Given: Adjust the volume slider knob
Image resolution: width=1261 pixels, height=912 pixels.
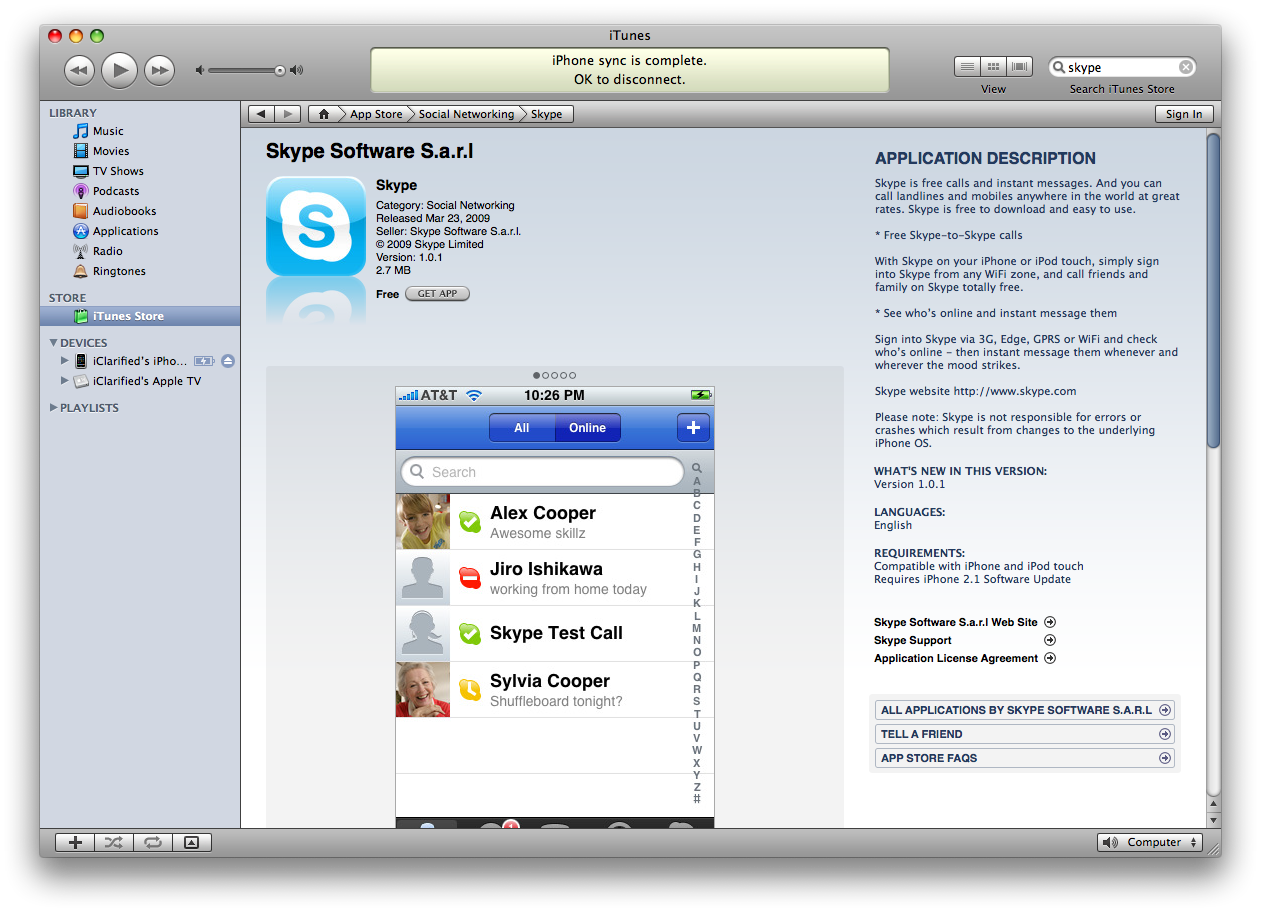Looking at the screenshot, I should coord(280,70).
